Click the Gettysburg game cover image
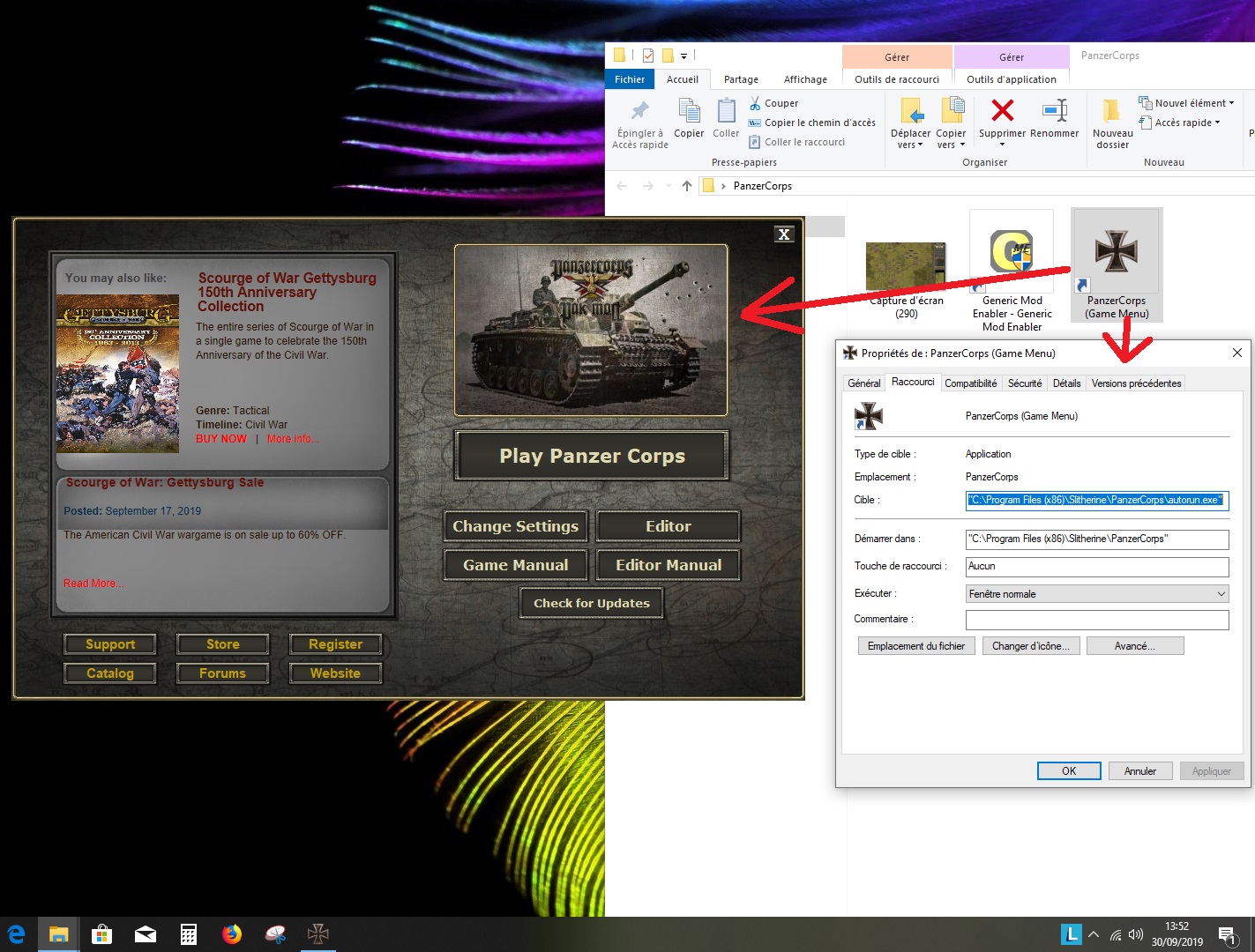 117,374
